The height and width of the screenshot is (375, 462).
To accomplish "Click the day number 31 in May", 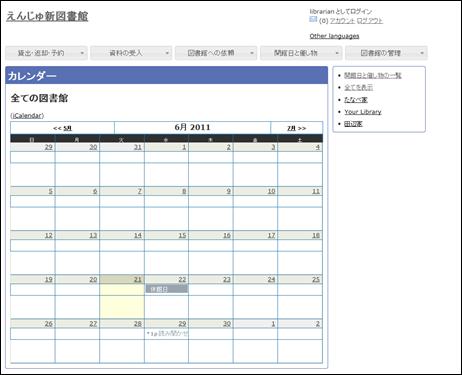I will 138,147.
